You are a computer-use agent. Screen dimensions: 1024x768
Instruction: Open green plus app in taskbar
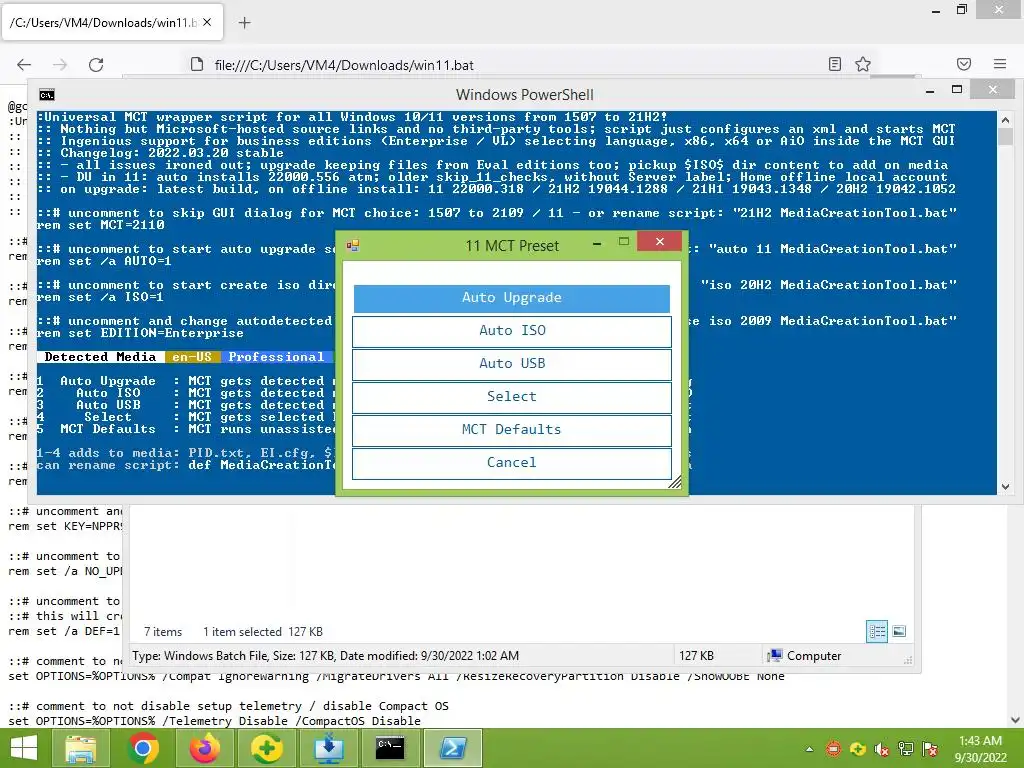coord(266,748)
